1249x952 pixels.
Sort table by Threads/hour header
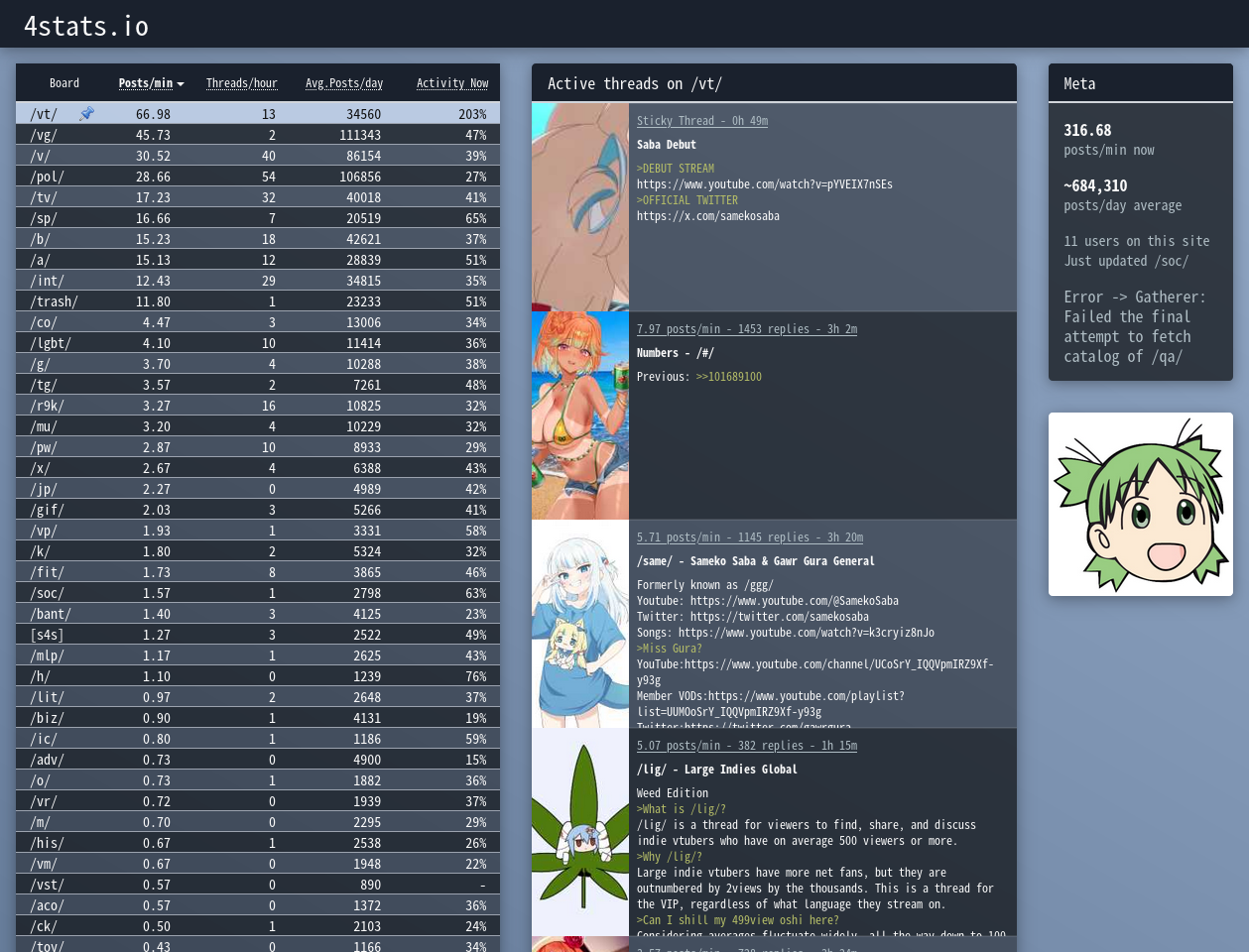pyautogui.click(x=241, y=83)
